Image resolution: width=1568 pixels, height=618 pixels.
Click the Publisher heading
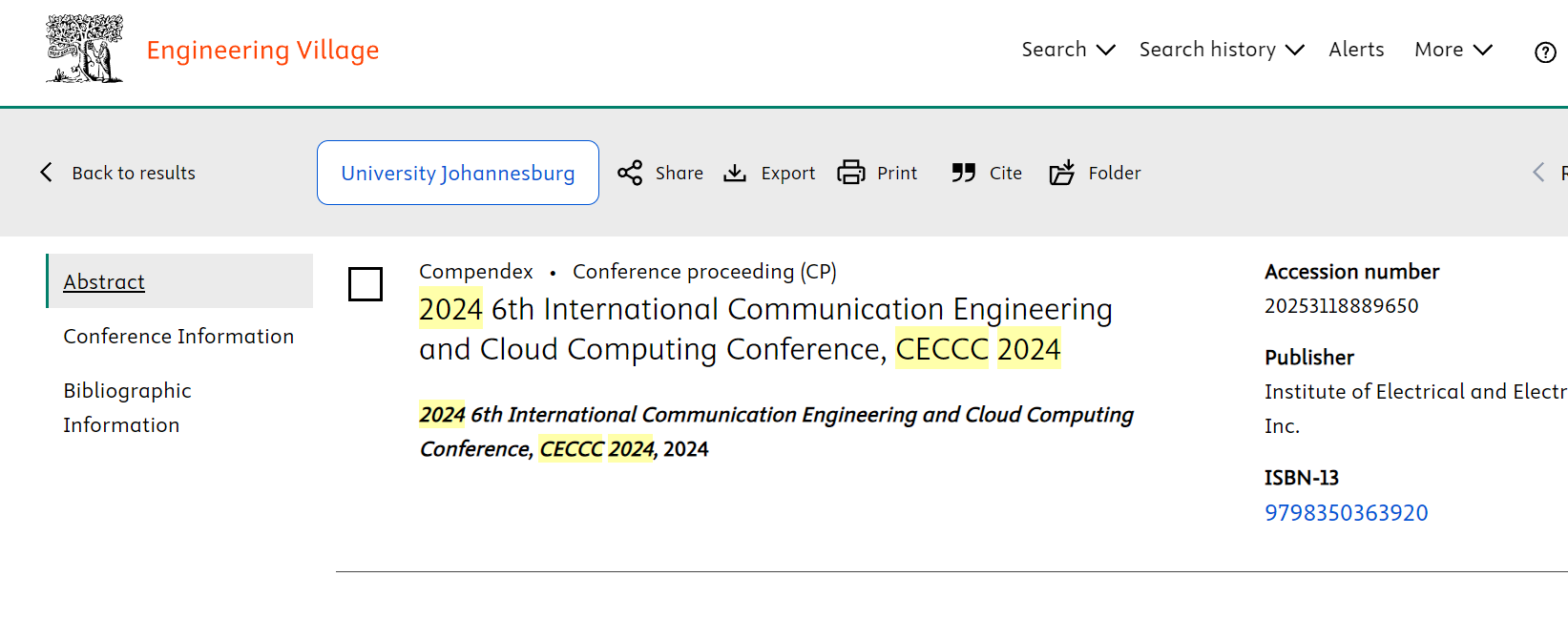tap(1308, 357)
